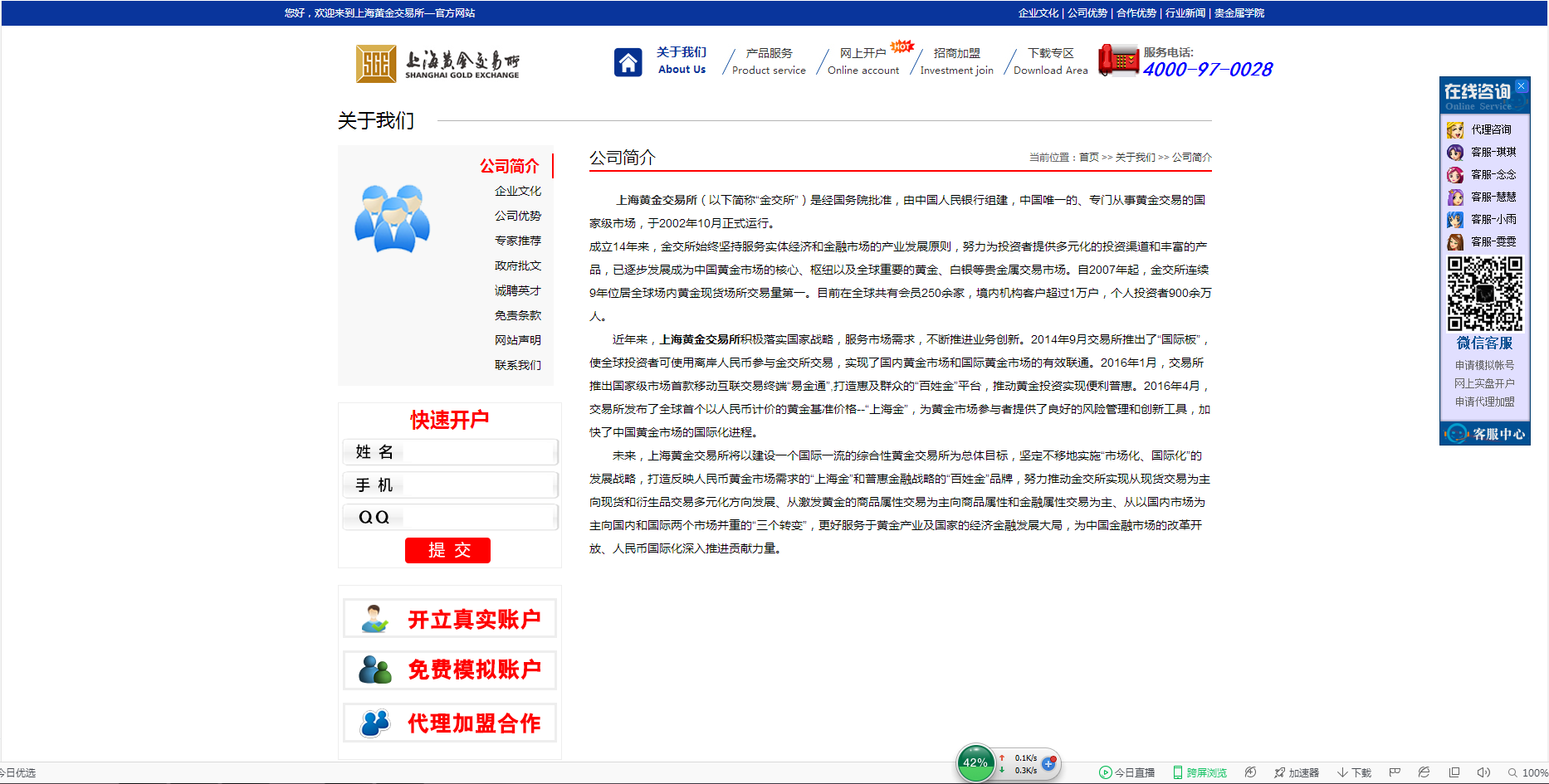Image resolution: width=1549 pixels, height=784 pixels.
Task: Click the blue home icon in navigation
Action: pyautogui.click(x=628, y=62)
